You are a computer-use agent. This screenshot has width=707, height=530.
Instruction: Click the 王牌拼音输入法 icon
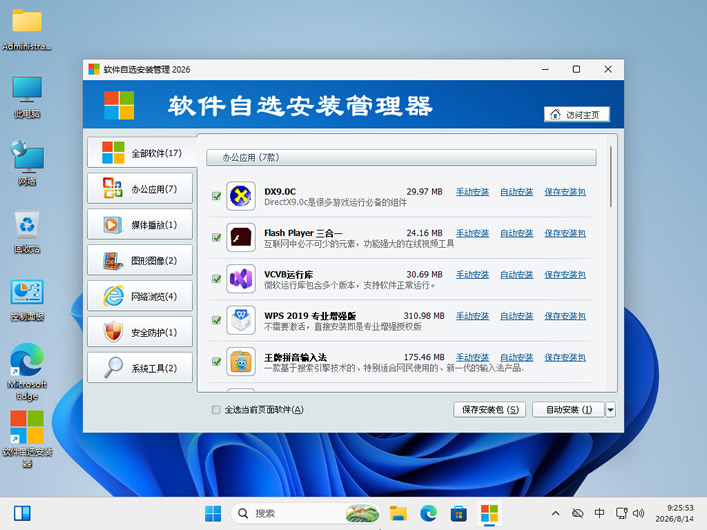point(241,362)
